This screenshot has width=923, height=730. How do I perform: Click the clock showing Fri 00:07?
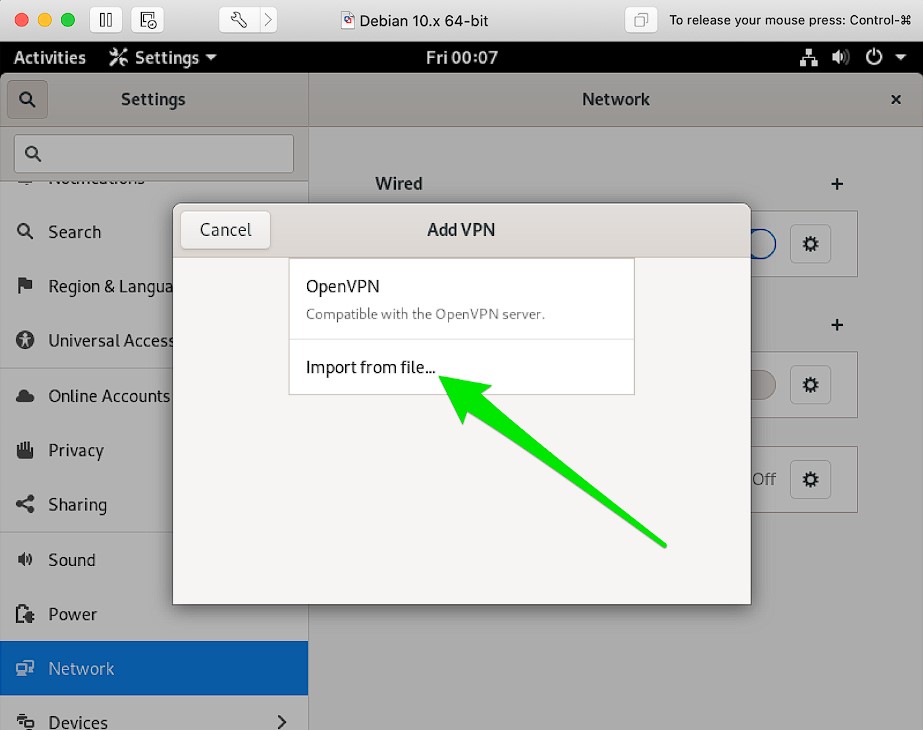coord(462,58)
